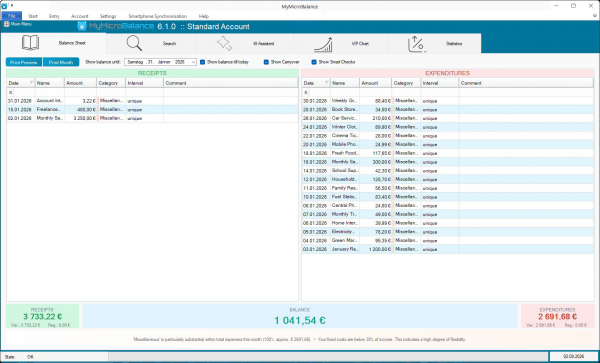Click the Name filter field in the Receipts filter row
This screenshot has height=363, width=600.
click(x=50, y=92)
